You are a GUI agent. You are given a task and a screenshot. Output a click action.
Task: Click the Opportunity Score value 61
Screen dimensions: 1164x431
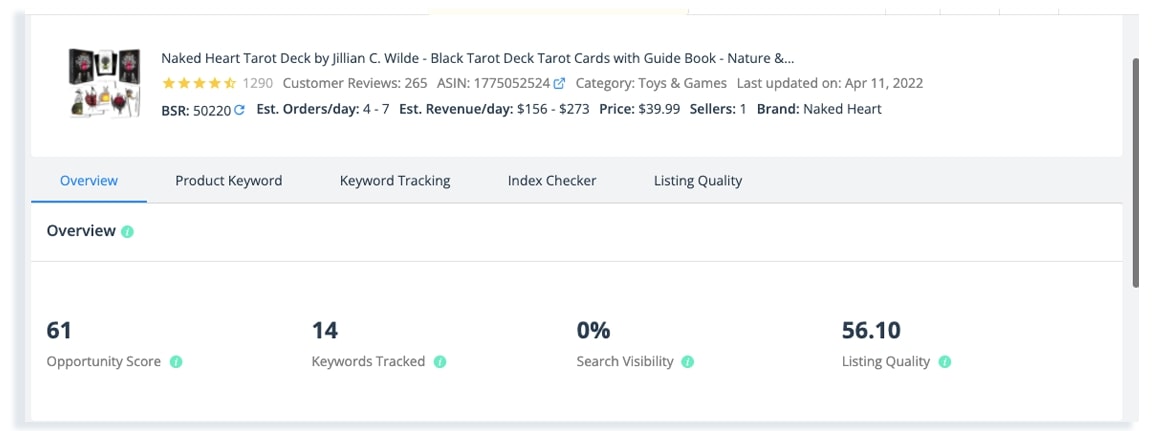point(59,330)
